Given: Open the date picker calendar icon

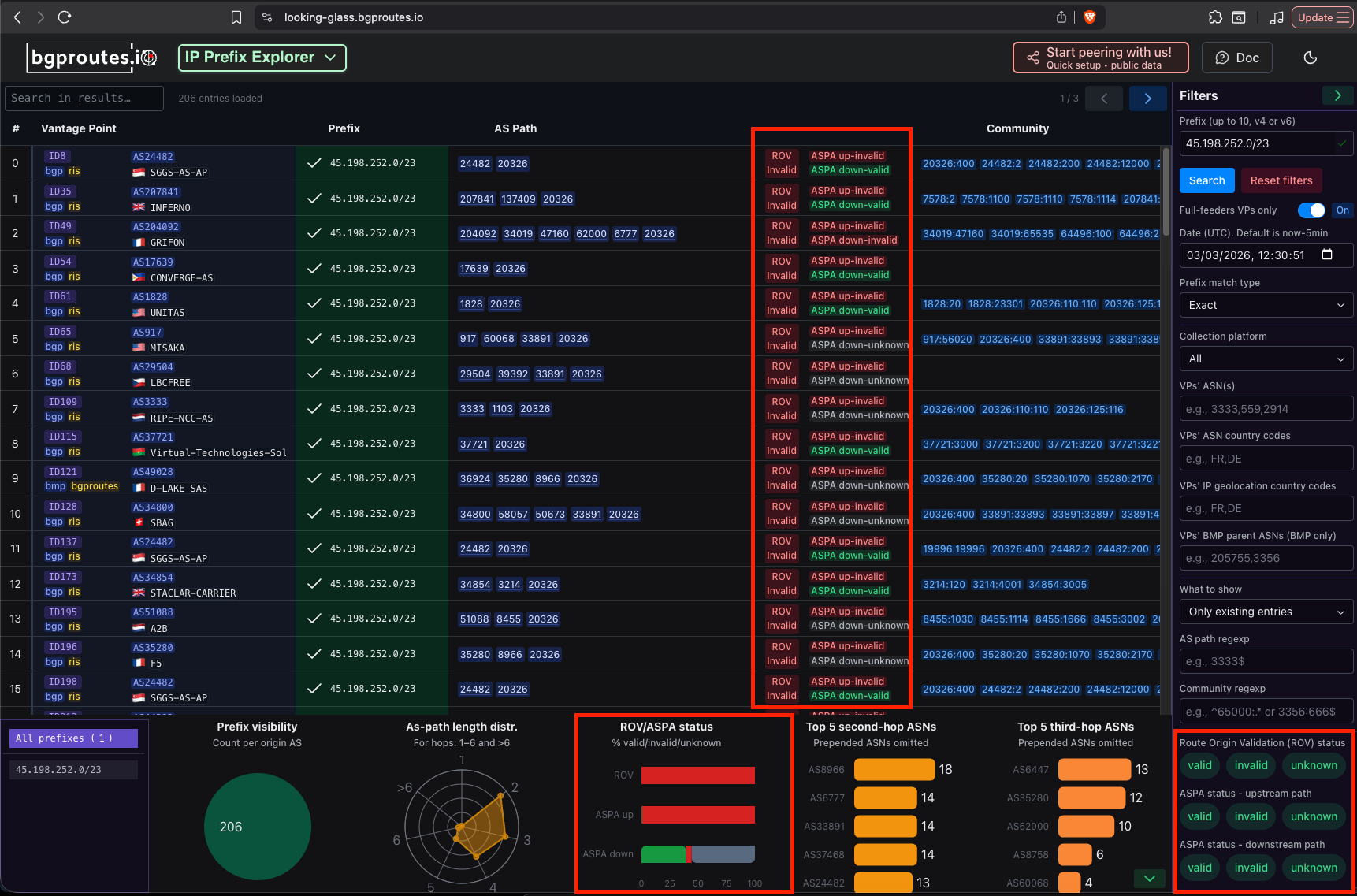Looking at the screenshot, I should (x=1327, y=255).
